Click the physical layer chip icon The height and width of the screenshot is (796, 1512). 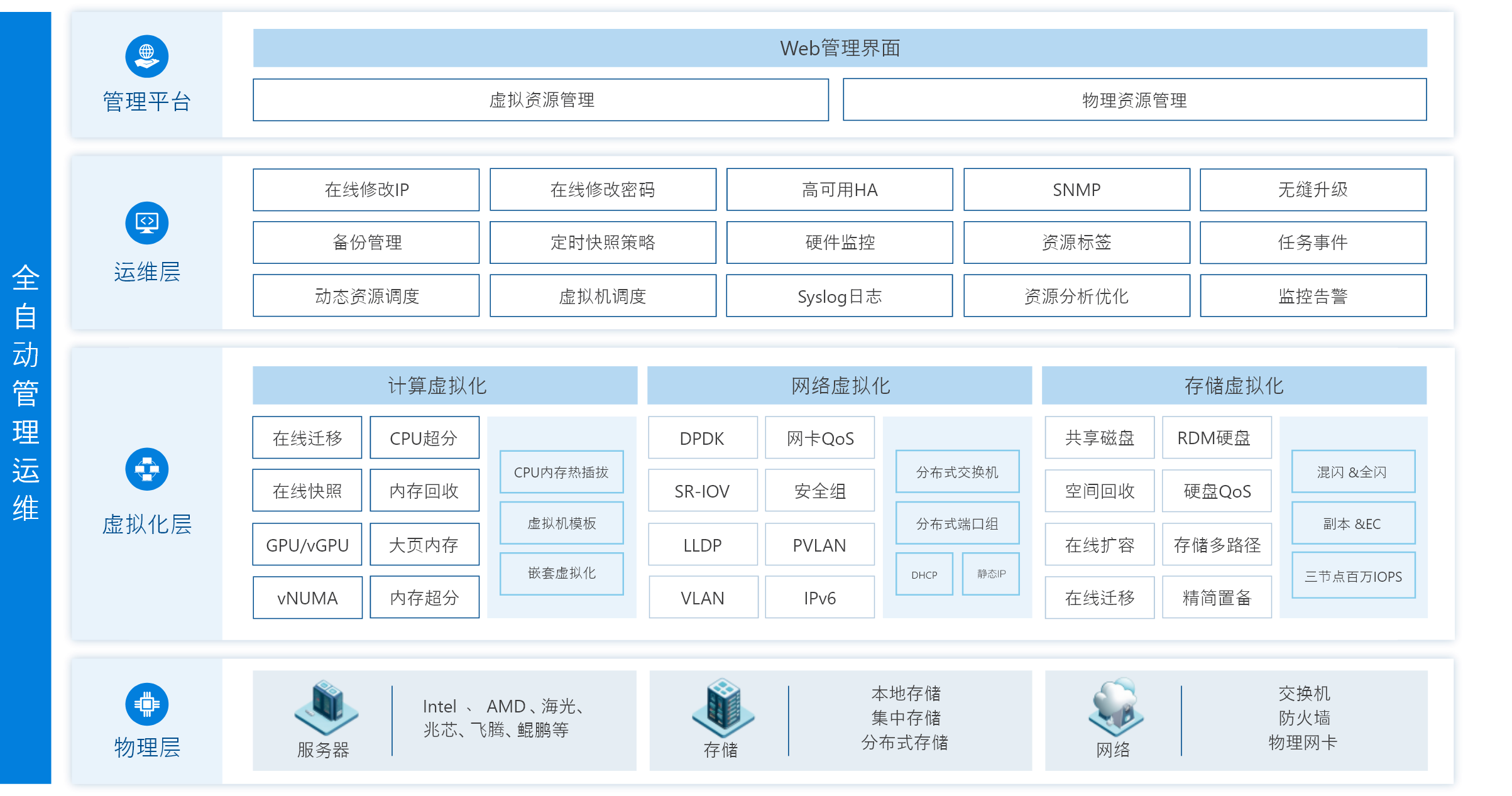tap(146, 704)
